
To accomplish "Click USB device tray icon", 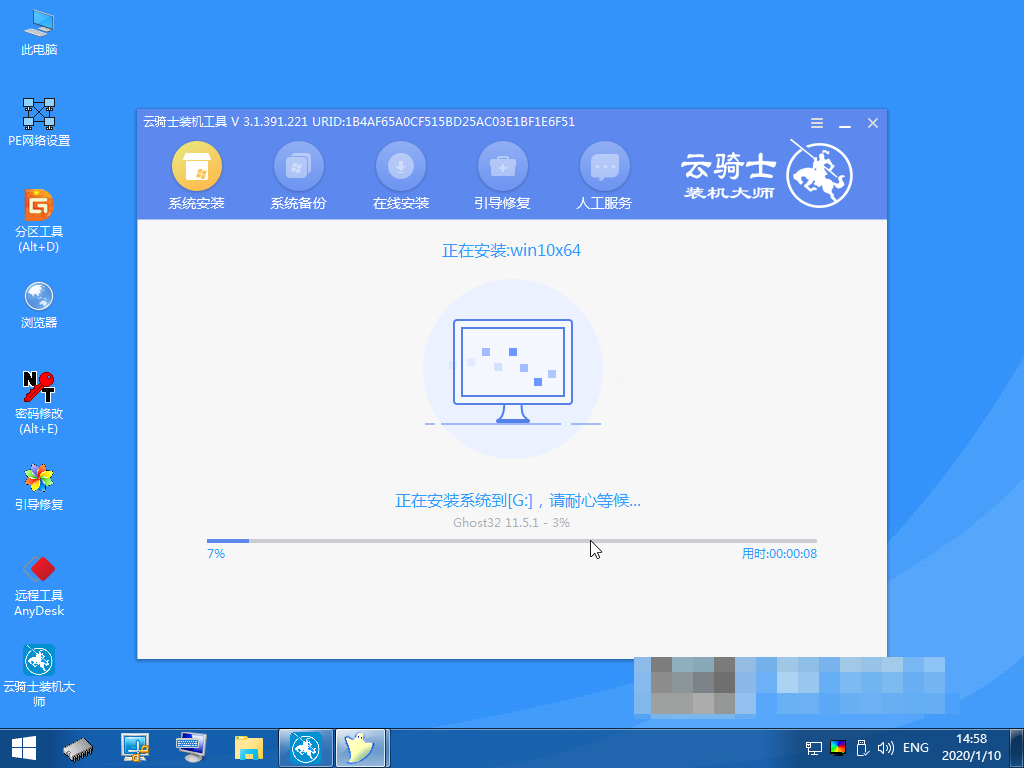I will click(861, 748).
